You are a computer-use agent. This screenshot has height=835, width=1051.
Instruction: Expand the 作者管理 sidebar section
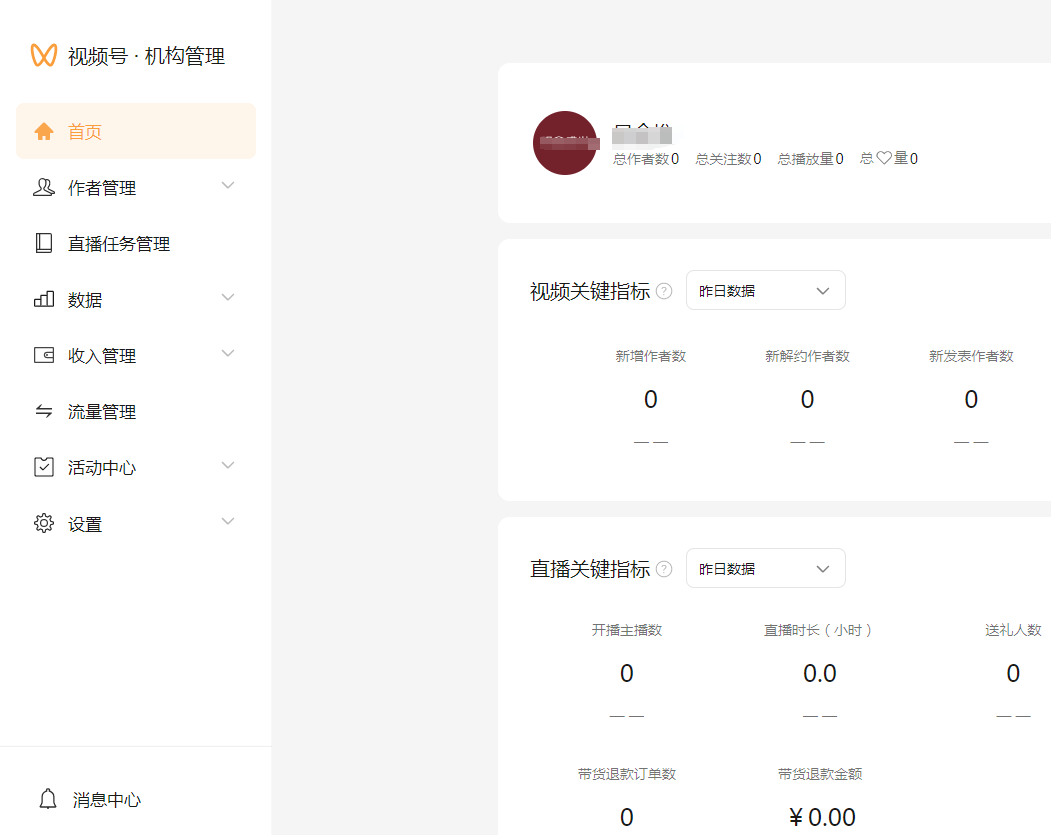coord(228,187)
